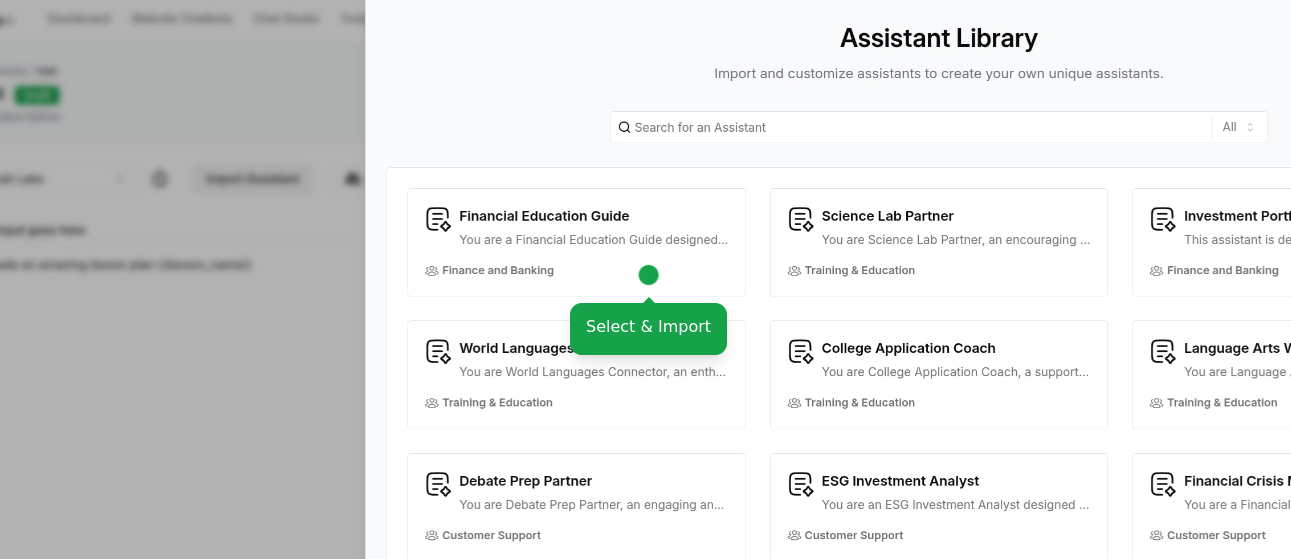Click people icon on Language Arts card

click(x=1157, y=403)
